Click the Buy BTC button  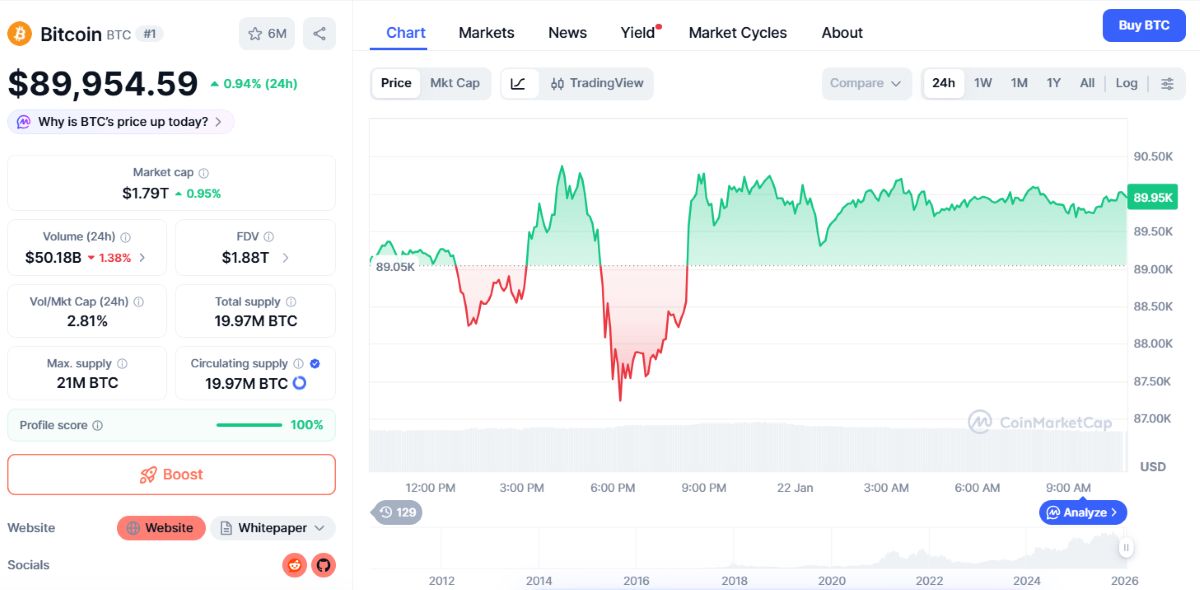tap(1143, 25)
